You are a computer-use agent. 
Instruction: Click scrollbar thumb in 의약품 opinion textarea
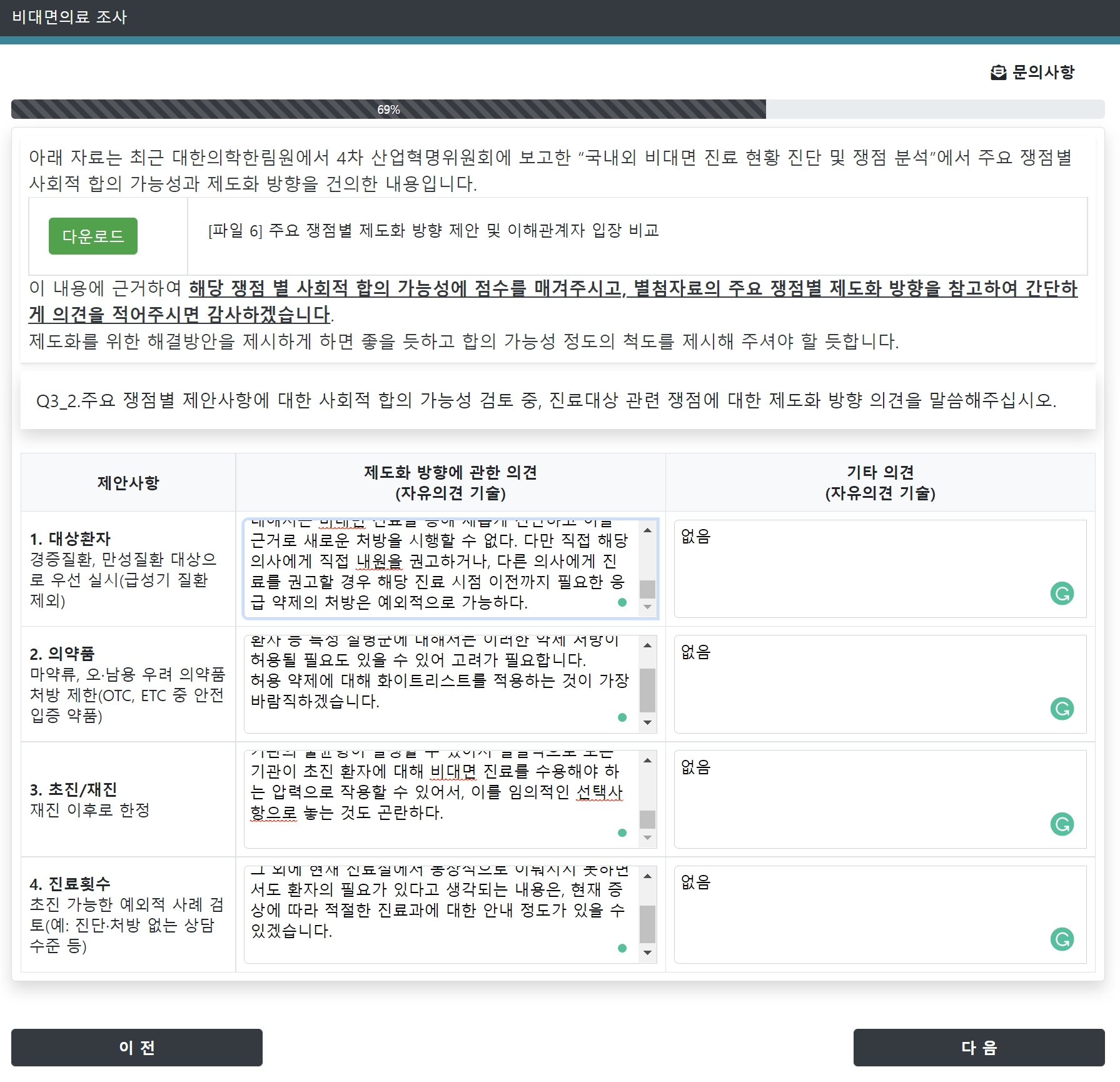pos(647,690)
